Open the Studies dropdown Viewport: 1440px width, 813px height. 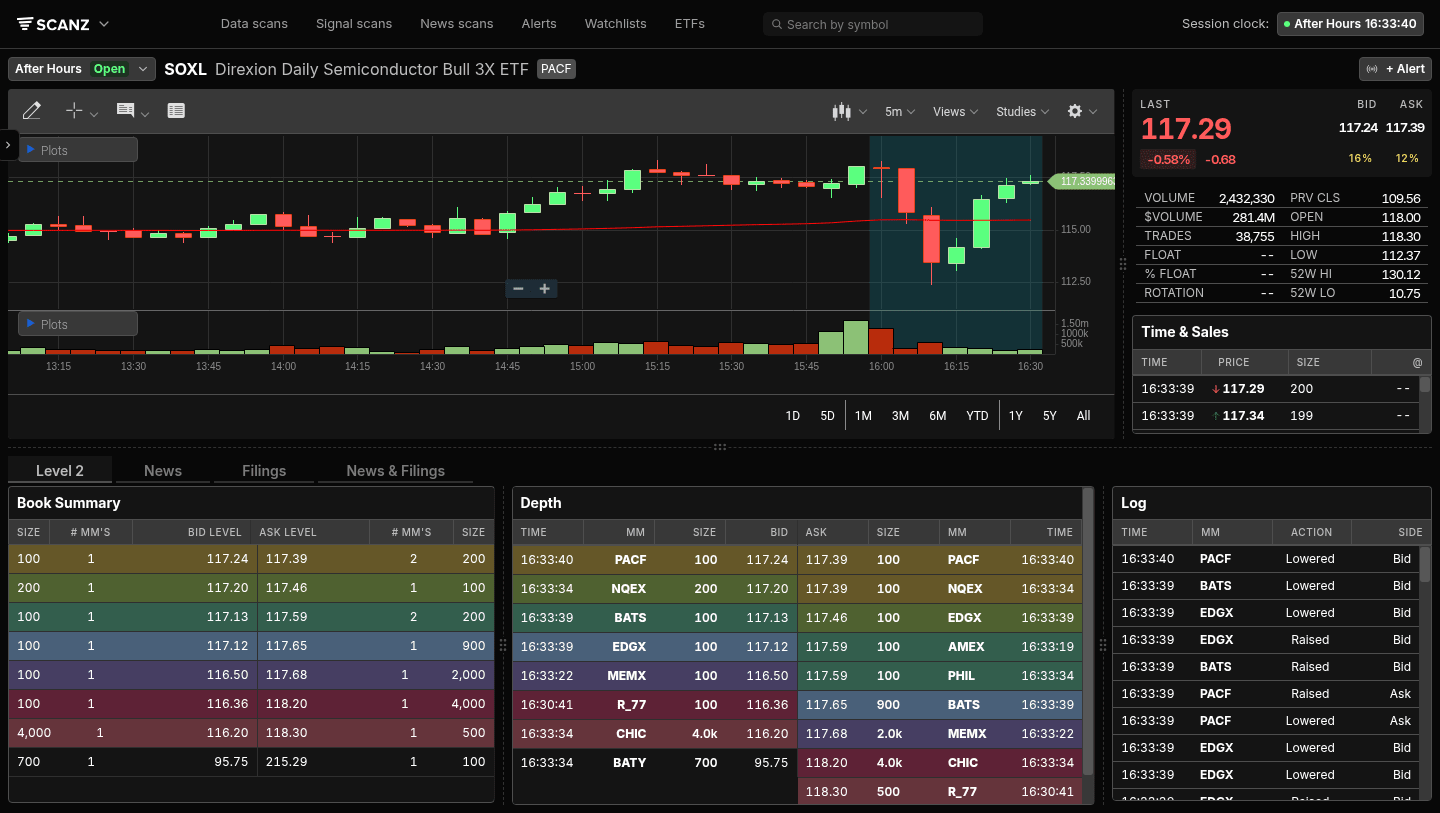point(1023,112)
